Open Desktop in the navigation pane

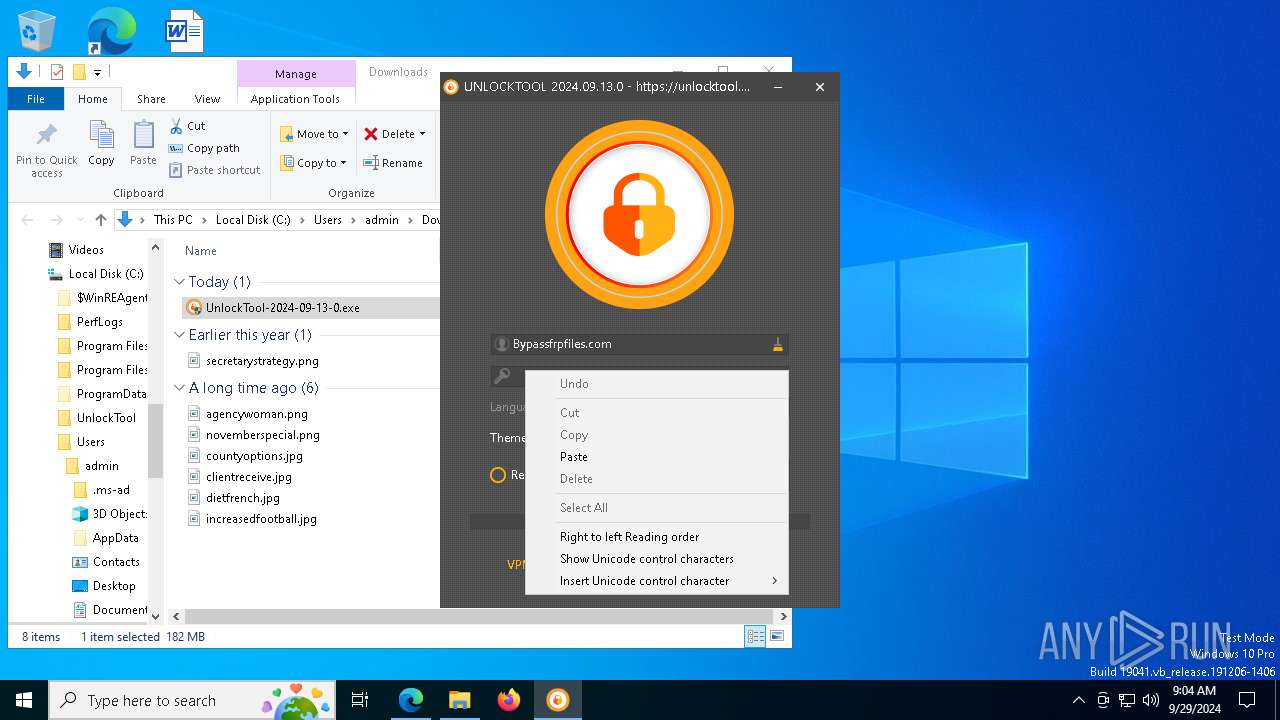(114, 586)
